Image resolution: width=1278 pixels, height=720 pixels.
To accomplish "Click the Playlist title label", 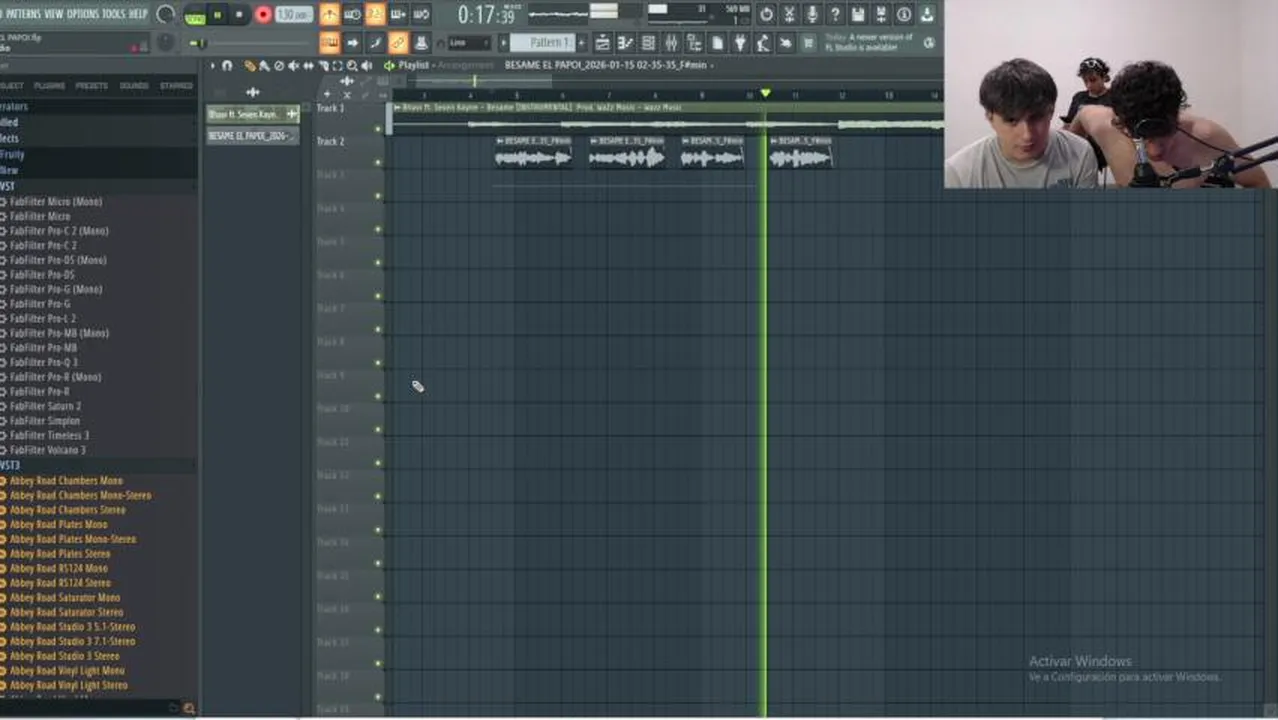I will coord(413,66).
